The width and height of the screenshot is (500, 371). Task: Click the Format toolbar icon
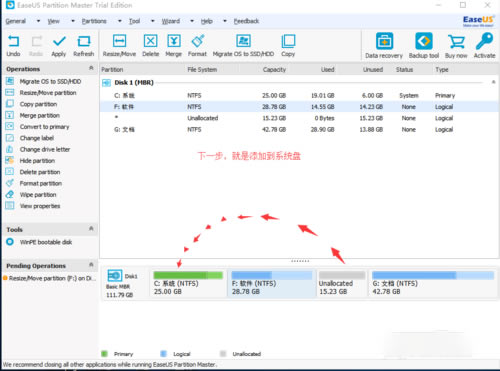[x=197, y=41]
